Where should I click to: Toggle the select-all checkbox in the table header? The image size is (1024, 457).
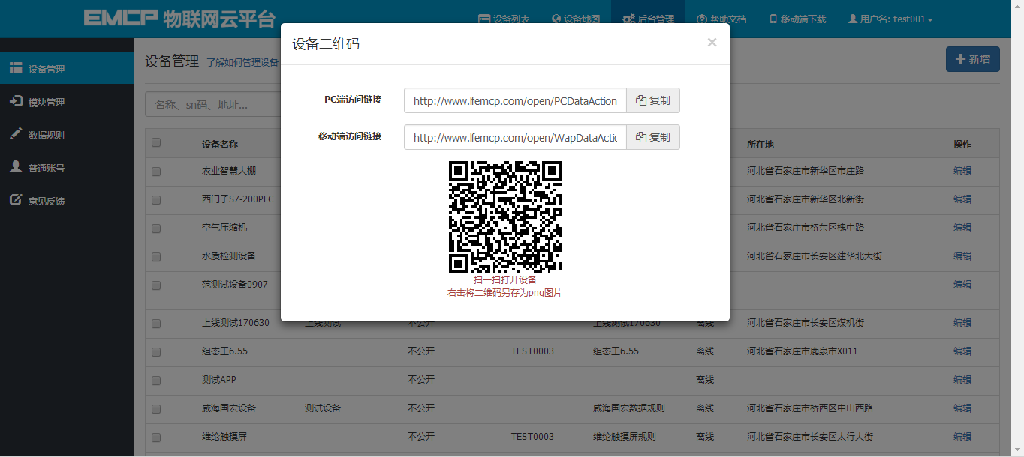156,143
